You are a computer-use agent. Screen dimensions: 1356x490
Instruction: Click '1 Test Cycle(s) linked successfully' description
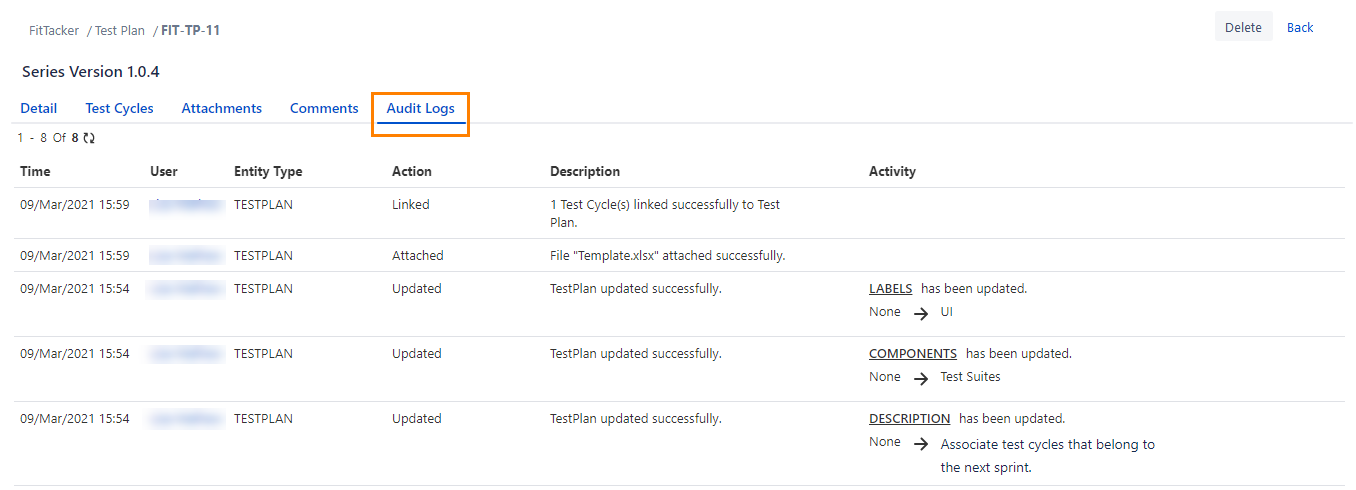click(665, 213)
